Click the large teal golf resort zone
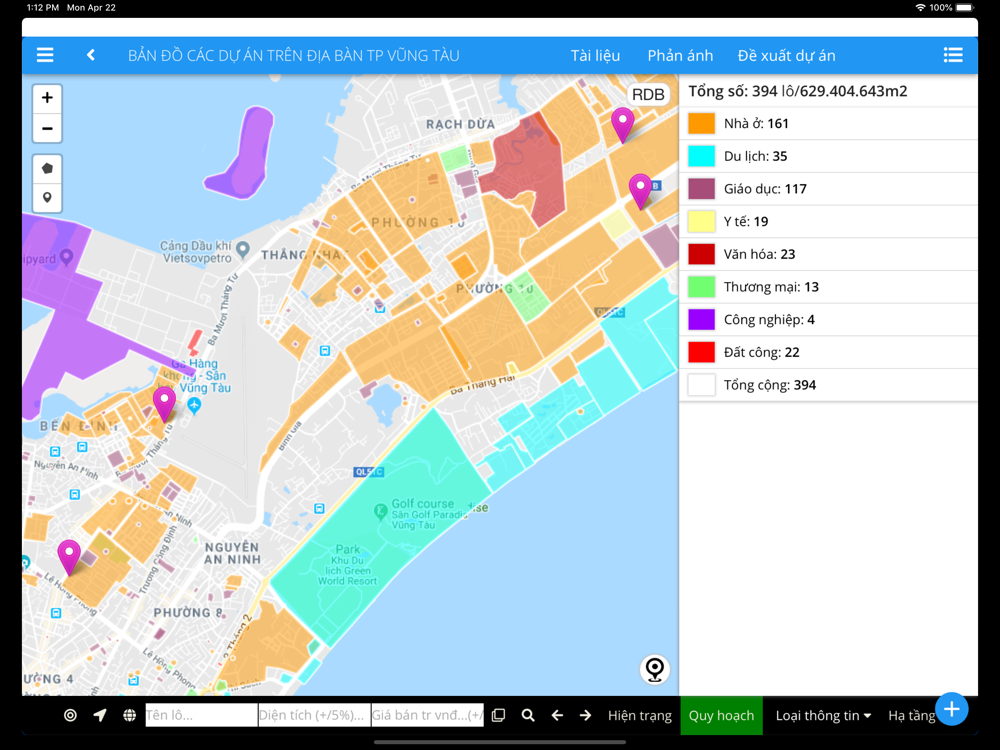Viewport: 1000px width, 750px height. tap(383, 529)
